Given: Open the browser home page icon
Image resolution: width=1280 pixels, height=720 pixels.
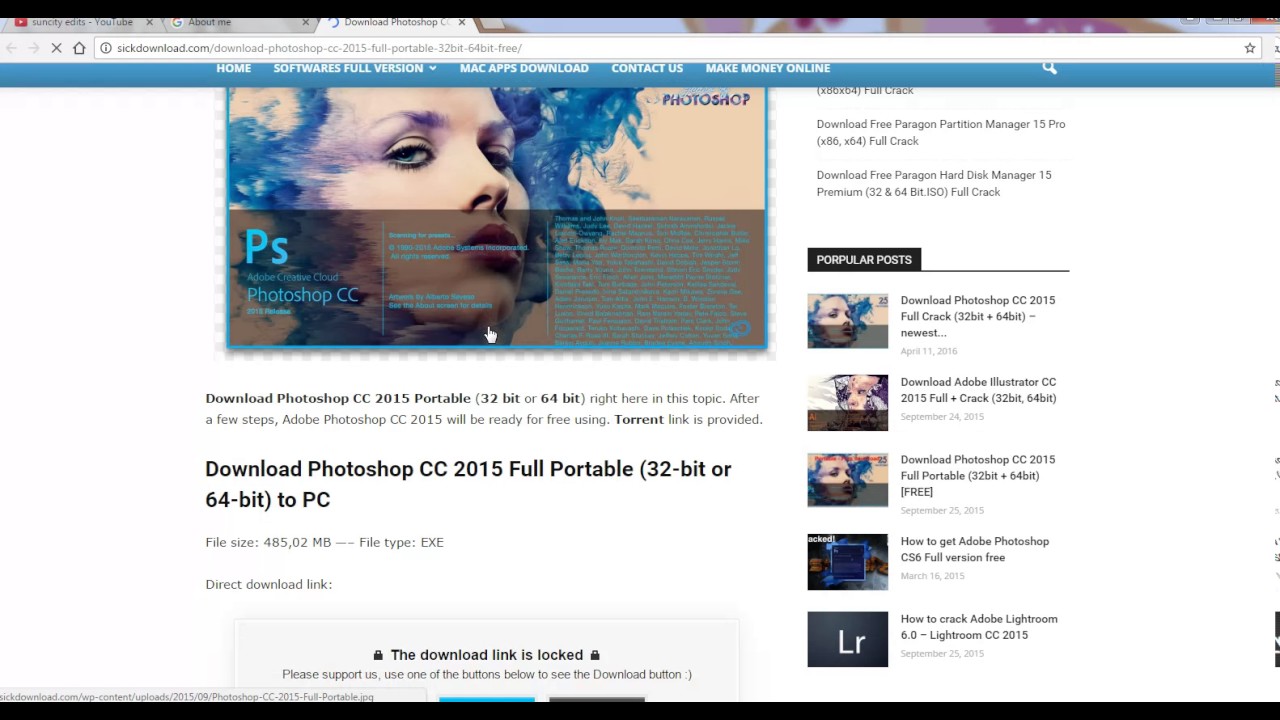Looking at the screenshot, I should pyautogui.click(x=79, y=48).
